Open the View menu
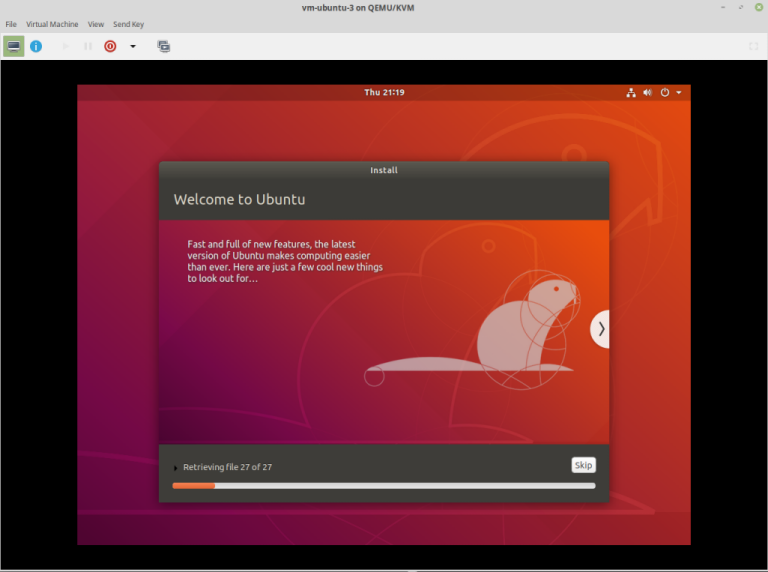Image resolution: width=768 pixels, height=572 pixels. (x=96, y=24)
